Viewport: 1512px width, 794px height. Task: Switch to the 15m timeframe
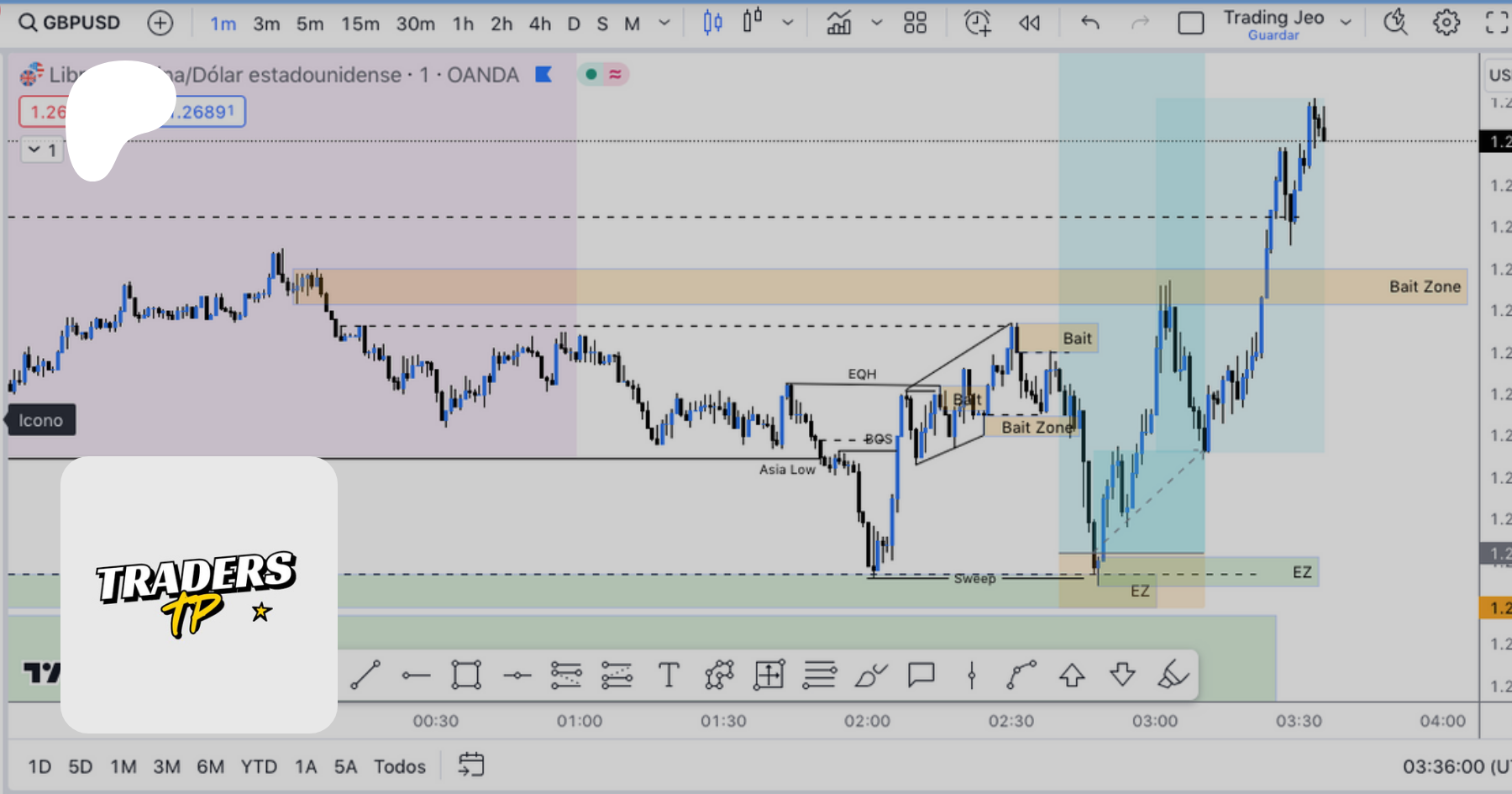[x=360, y=24]
